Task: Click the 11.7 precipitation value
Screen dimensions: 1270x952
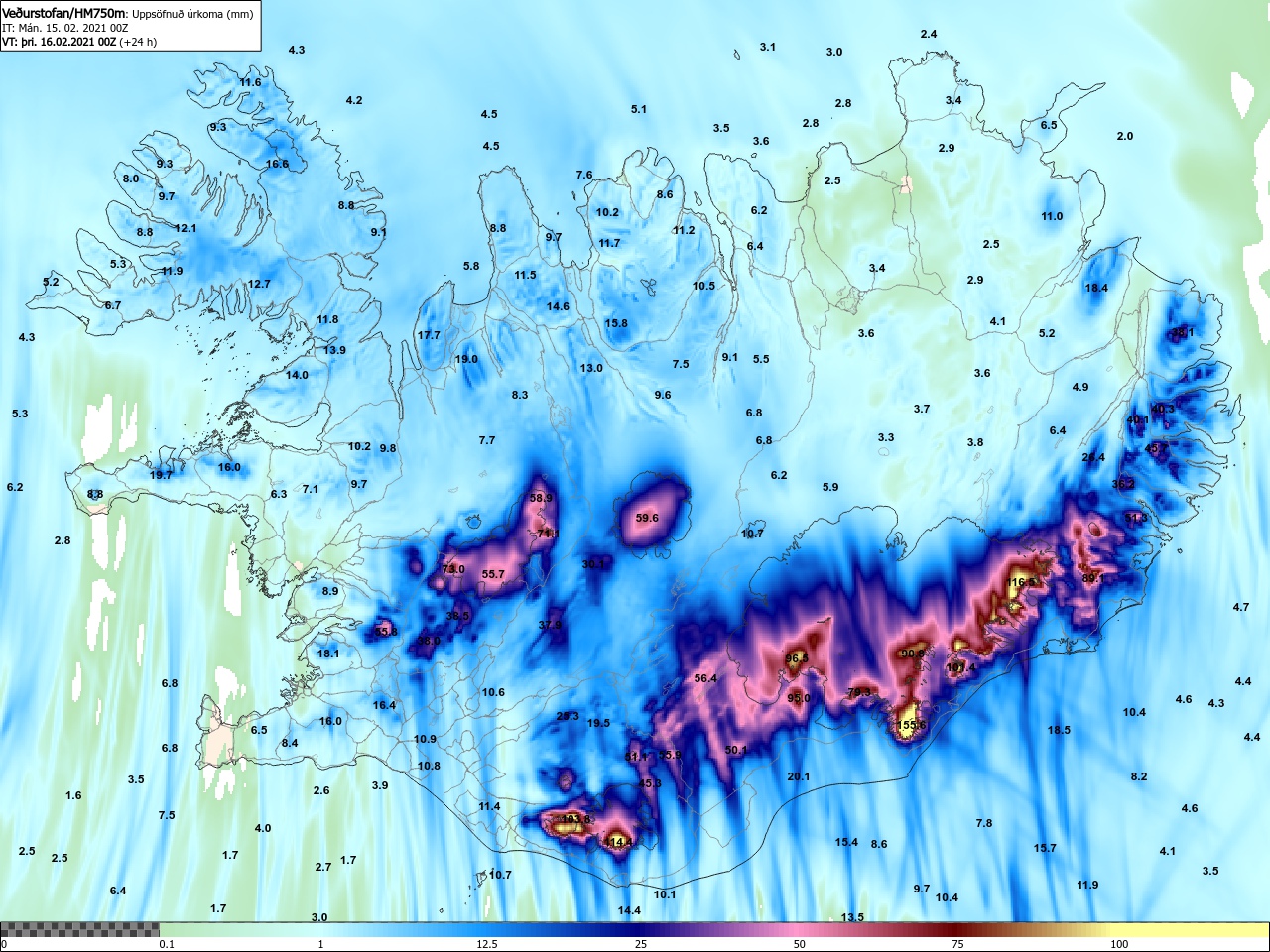Action: pos(609,243)
